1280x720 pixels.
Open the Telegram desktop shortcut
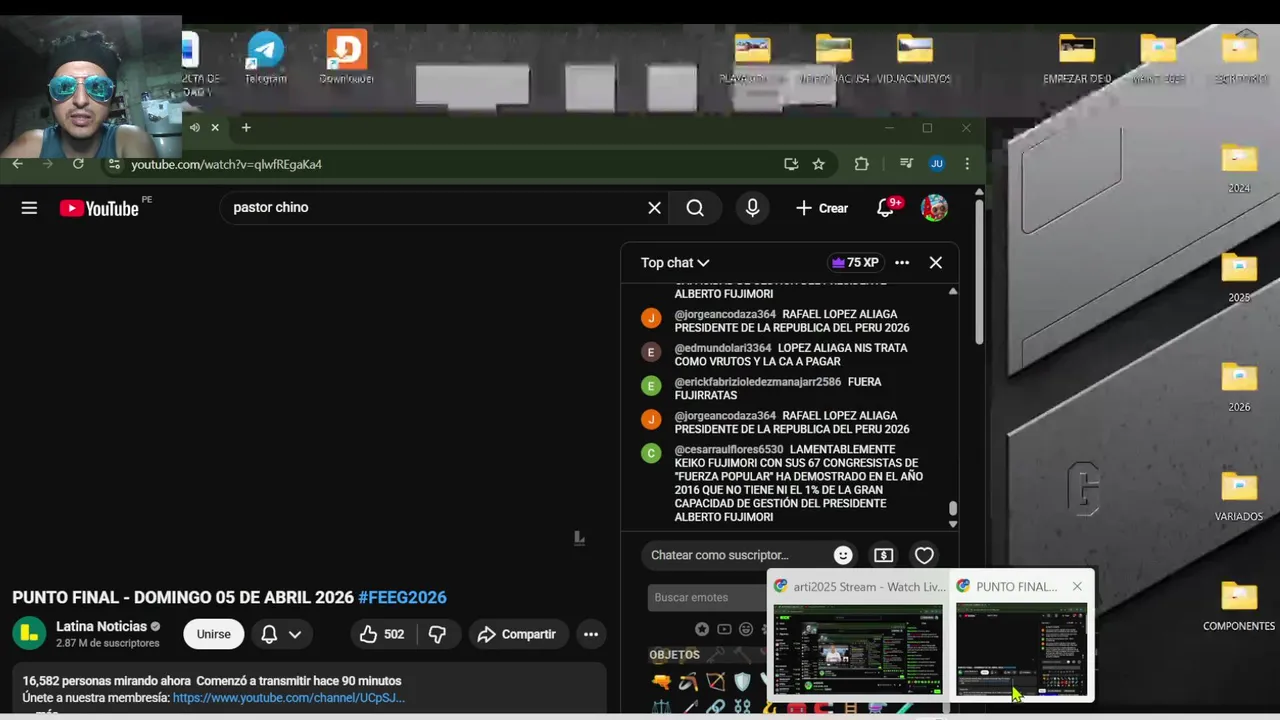[x=266, y=57]
